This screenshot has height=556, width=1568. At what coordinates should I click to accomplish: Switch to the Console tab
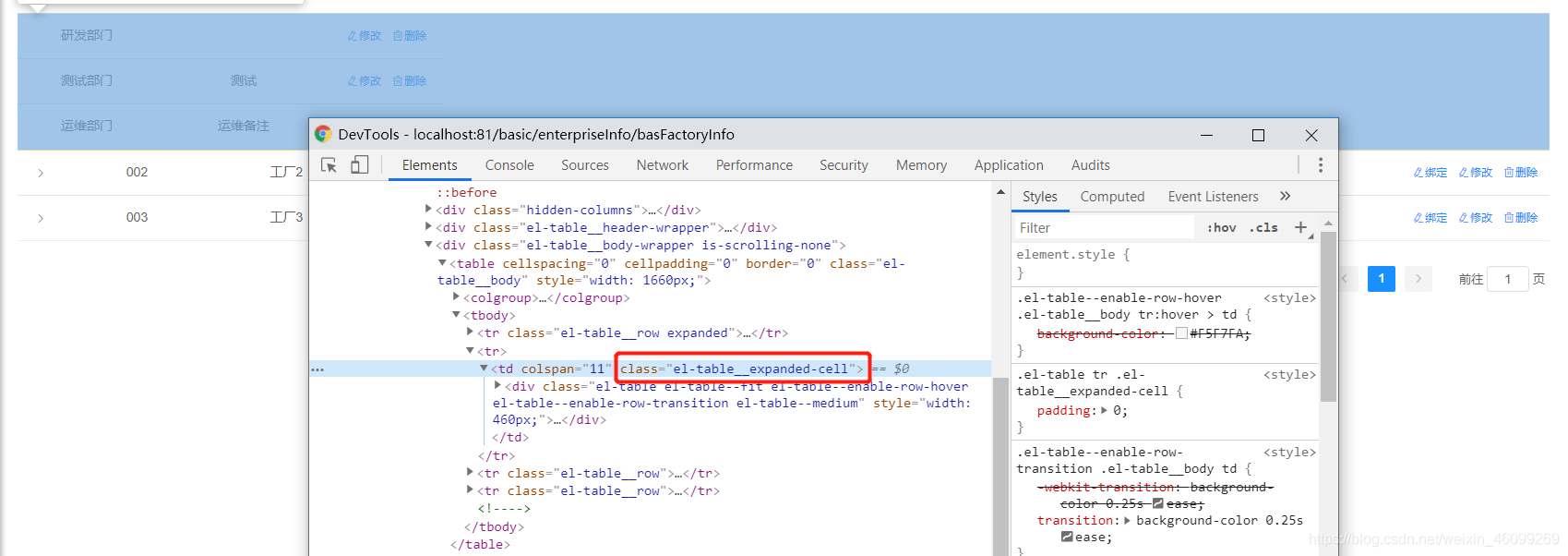click(509, 165)
